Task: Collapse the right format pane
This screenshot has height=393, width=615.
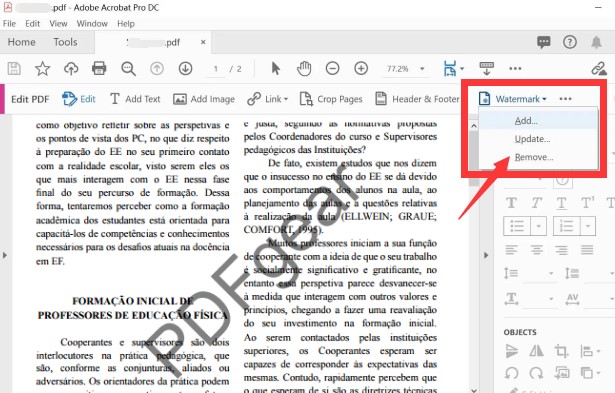Action: [x=486, y=255]
